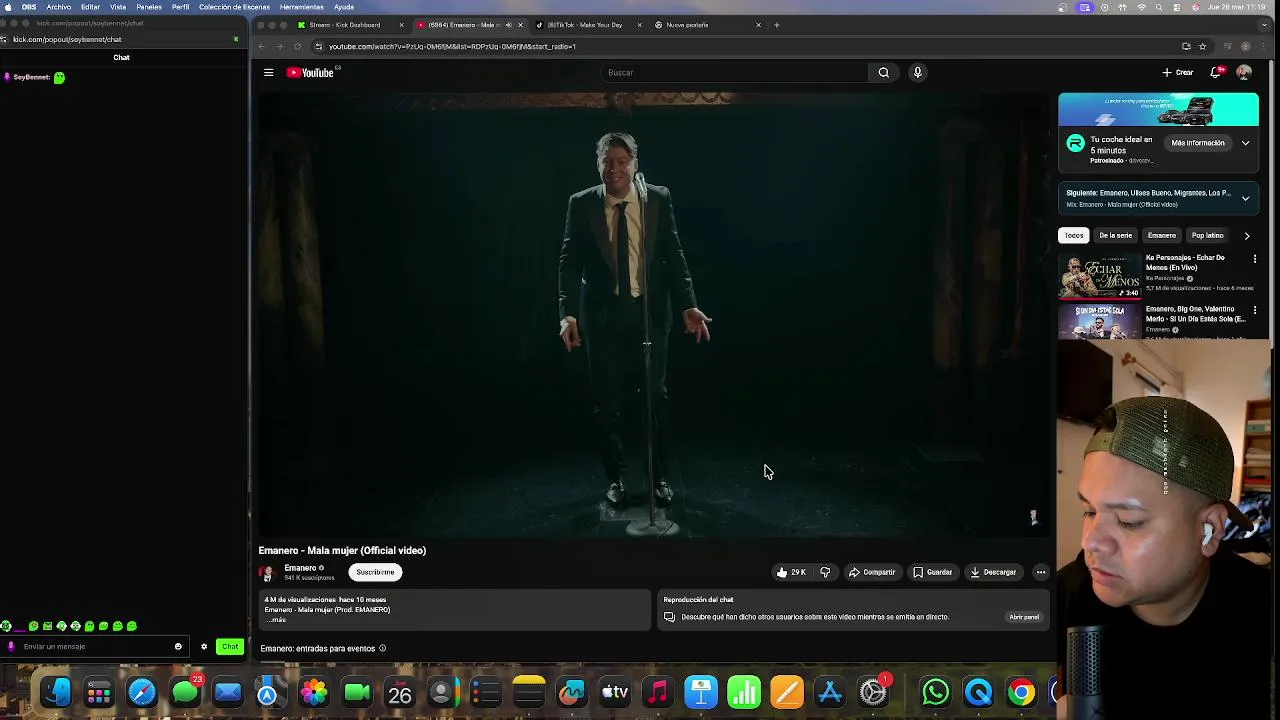
Task: Expand the Mix playlist queue panel
Action: tap(1245, 198)
